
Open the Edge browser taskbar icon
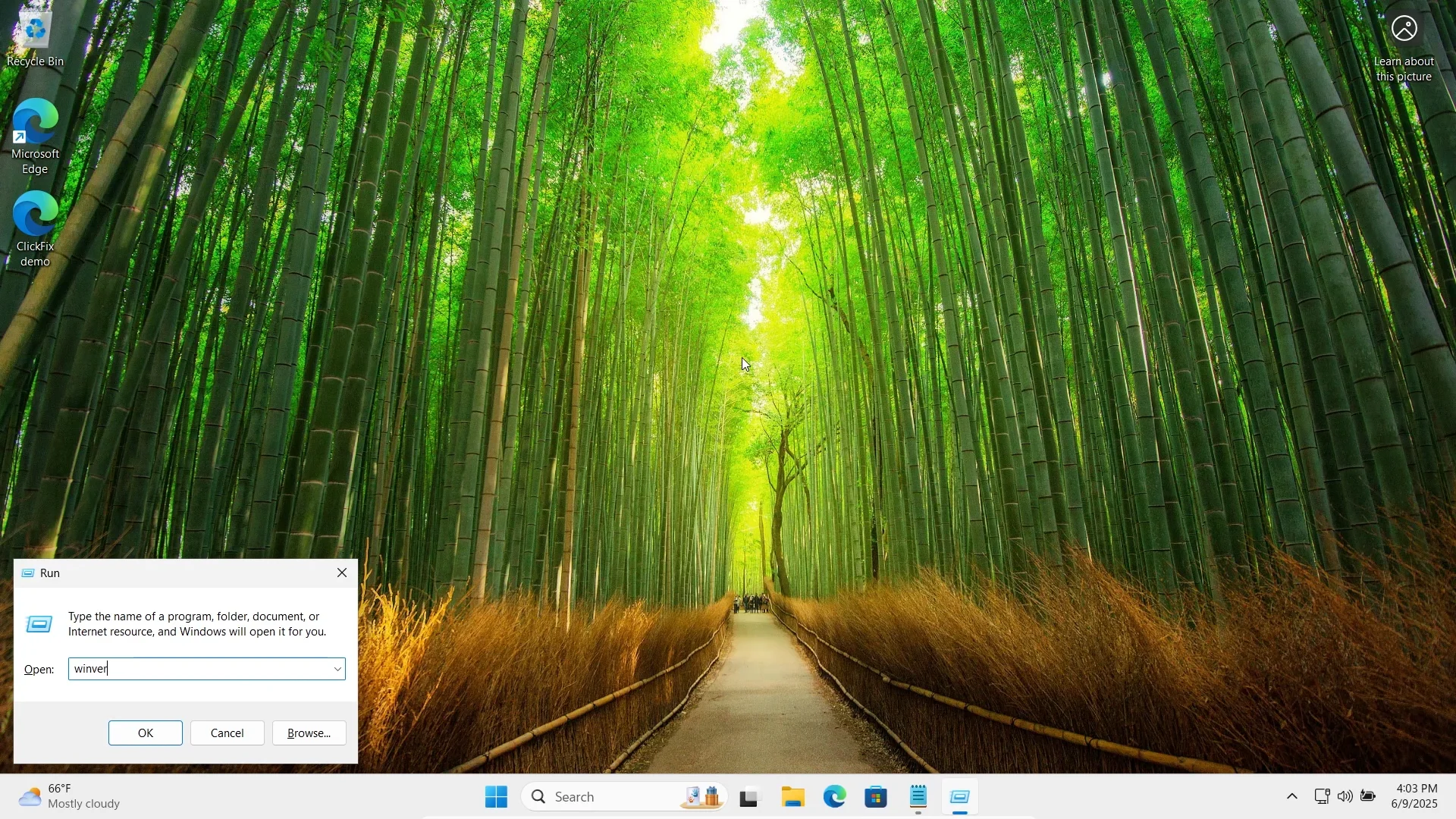(x=835, y=797)
